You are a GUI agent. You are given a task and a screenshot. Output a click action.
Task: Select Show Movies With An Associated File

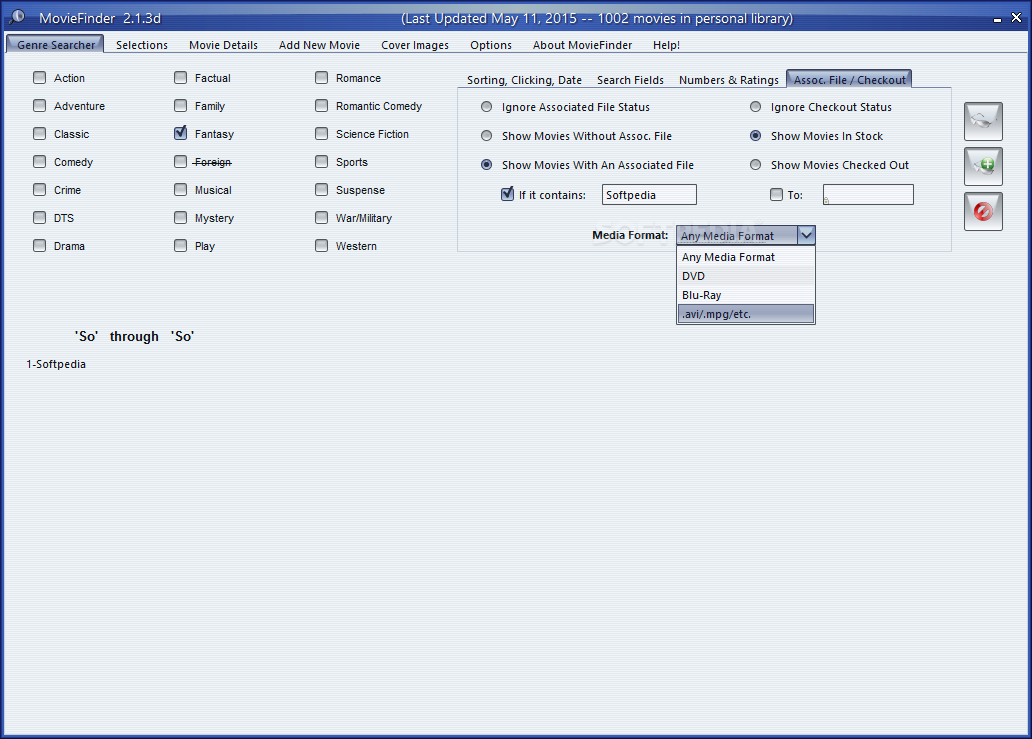click(x=486, y=165)
